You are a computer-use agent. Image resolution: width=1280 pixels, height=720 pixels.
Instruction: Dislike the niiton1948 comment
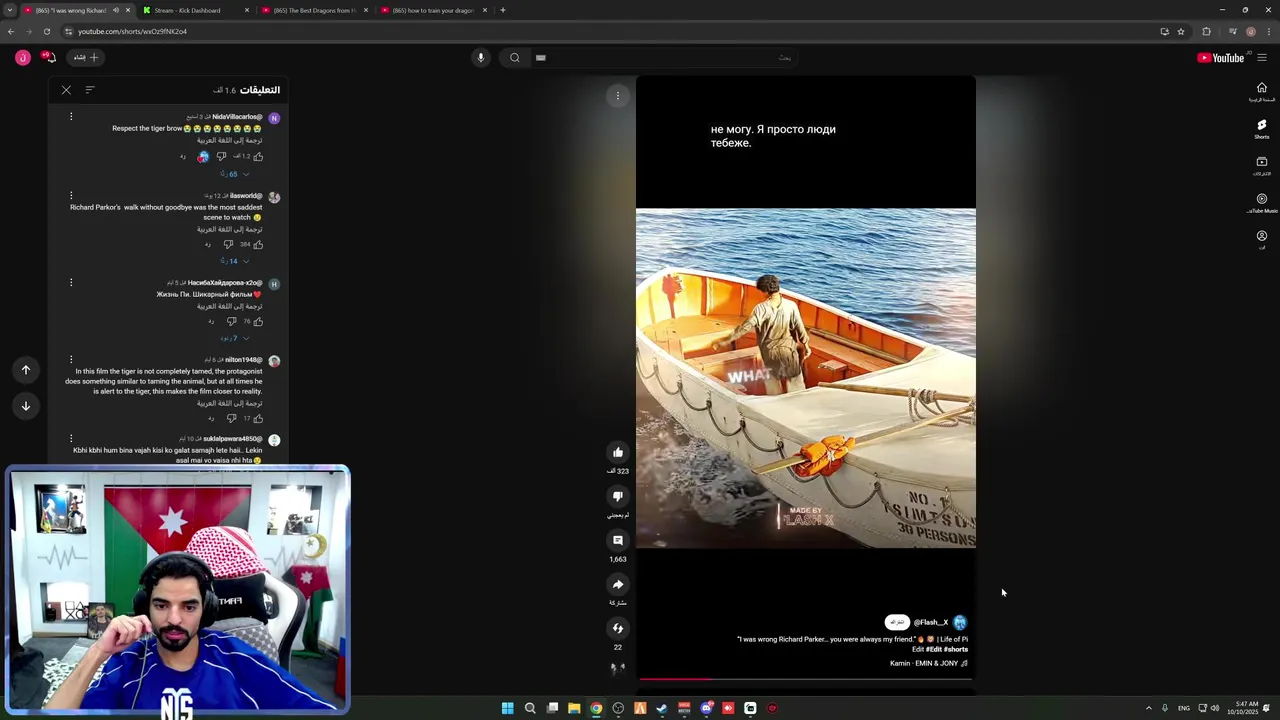231,418
